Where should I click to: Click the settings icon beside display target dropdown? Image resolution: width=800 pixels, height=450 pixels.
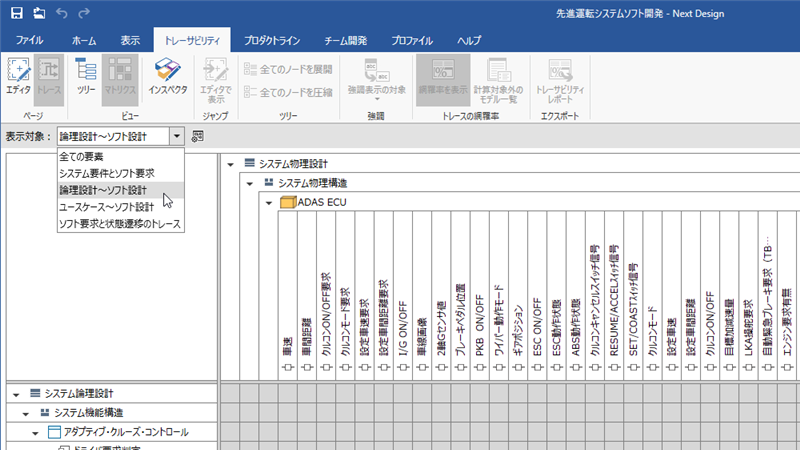coord(197,136)
